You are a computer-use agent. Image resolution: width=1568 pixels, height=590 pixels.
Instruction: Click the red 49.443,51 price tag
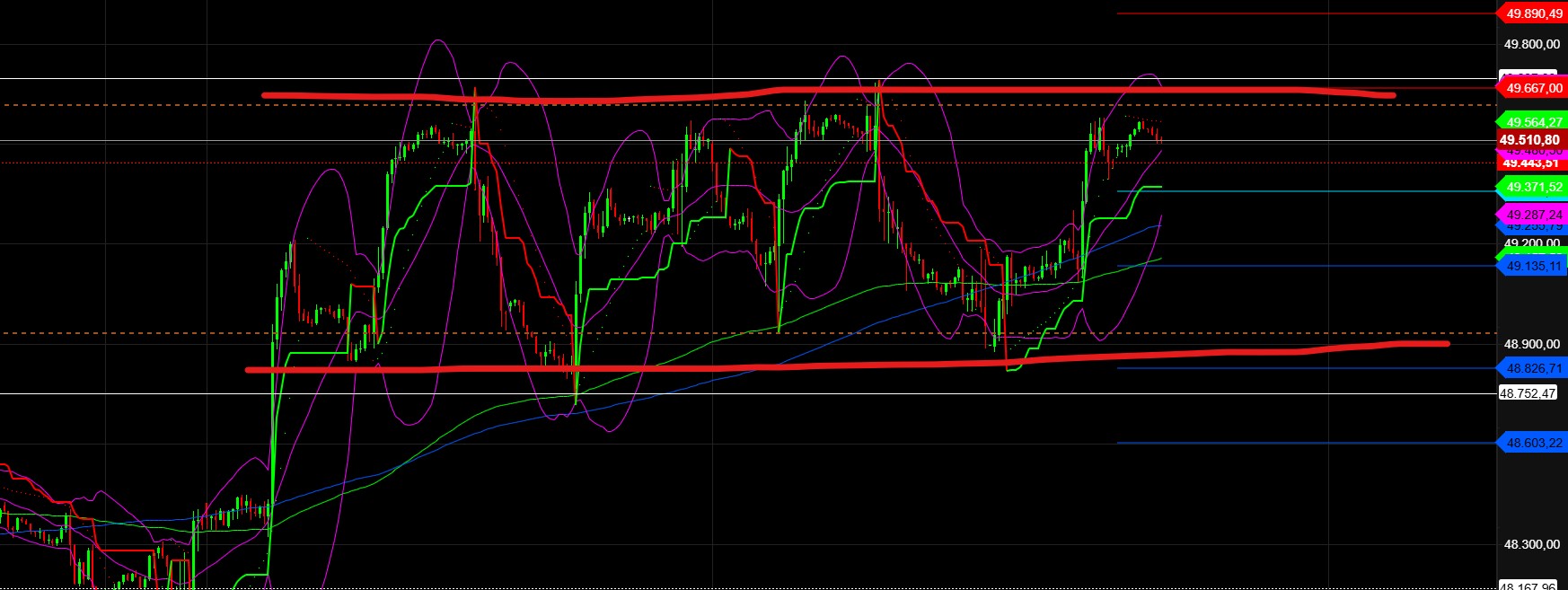coord(1531,164)
